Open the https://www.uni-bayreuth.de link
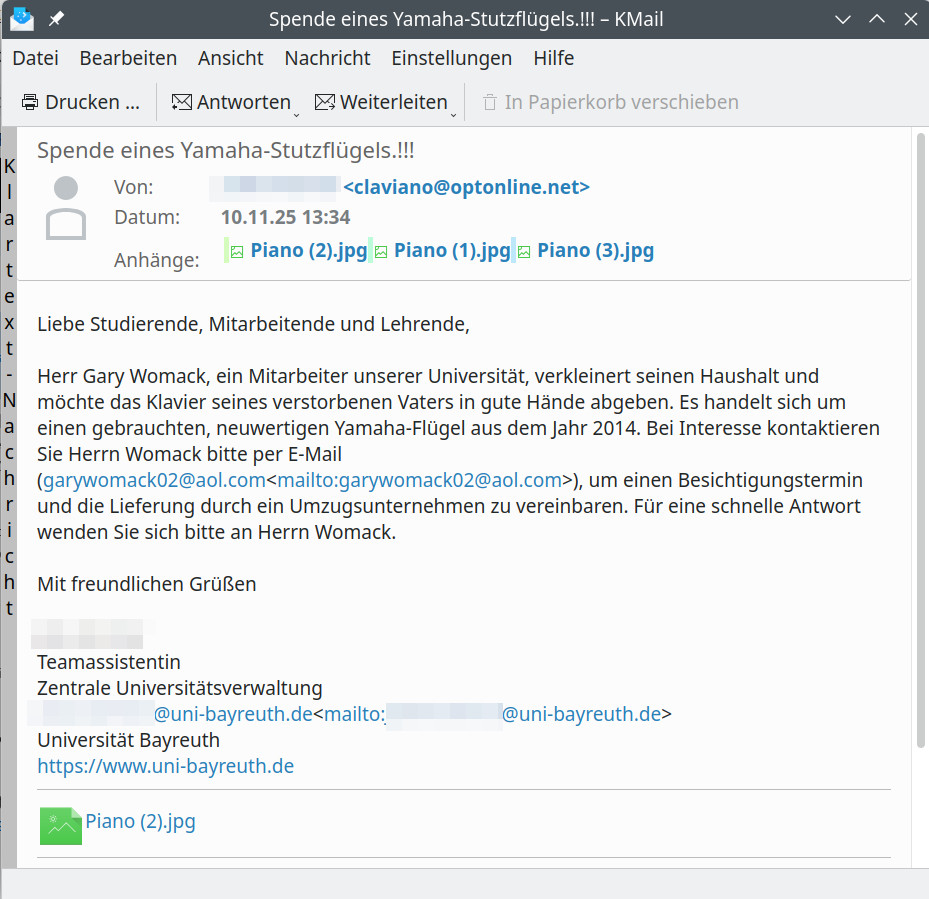Image resolution: width=929 pixels, height=899 pixels. click(165, 766)
